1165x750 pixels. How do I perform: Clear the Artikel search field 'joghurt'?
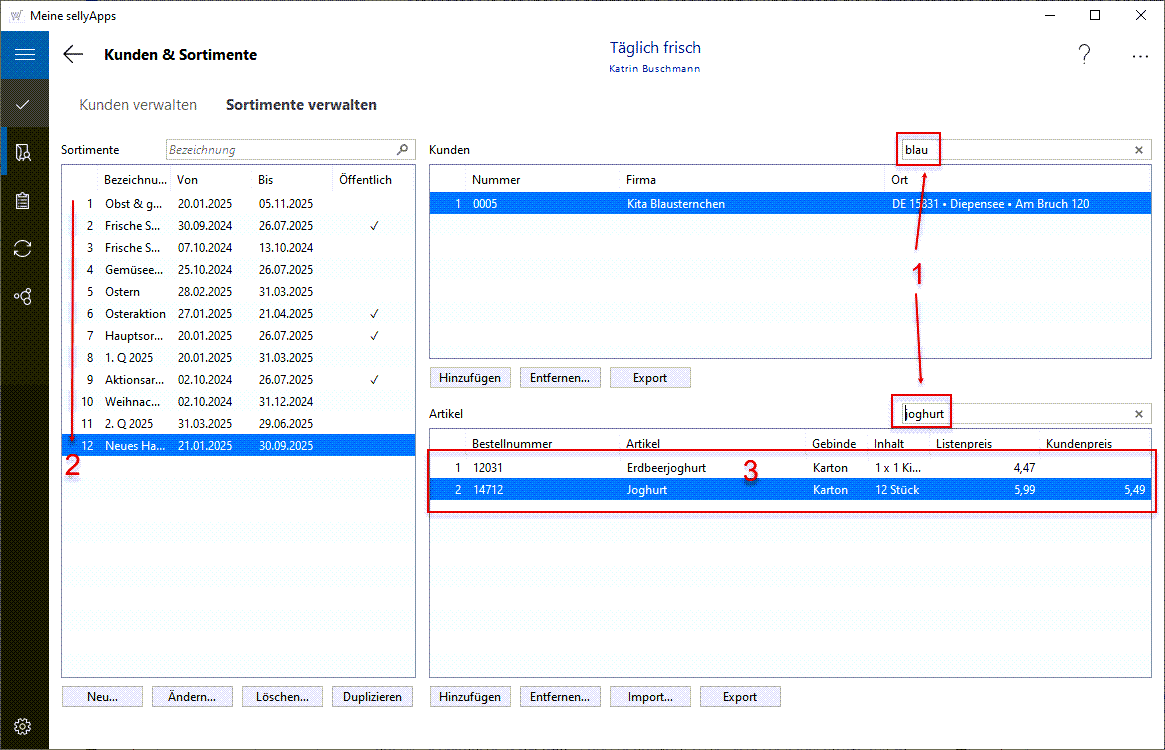(1138, 414)
